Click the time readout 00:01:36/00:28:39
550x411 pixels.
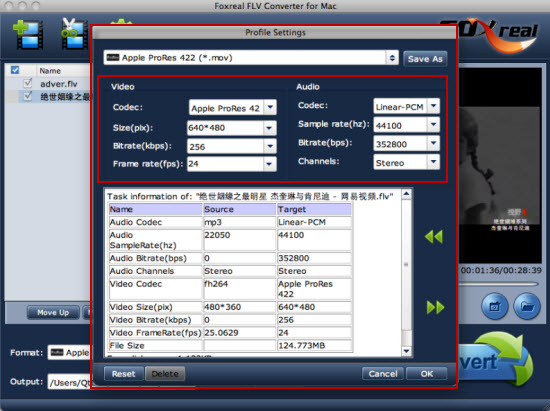[501, 270]
